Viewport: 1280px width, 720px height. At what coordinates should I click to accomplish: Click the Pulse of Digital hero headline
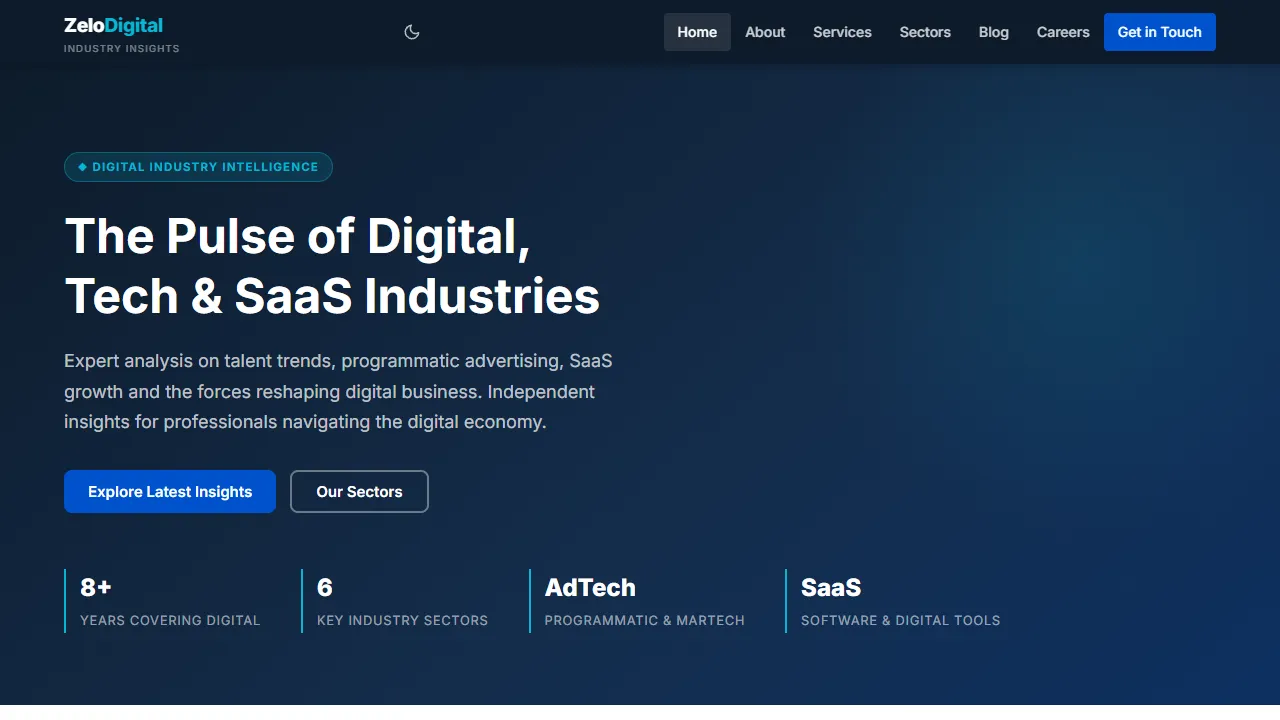pos(332,266)
